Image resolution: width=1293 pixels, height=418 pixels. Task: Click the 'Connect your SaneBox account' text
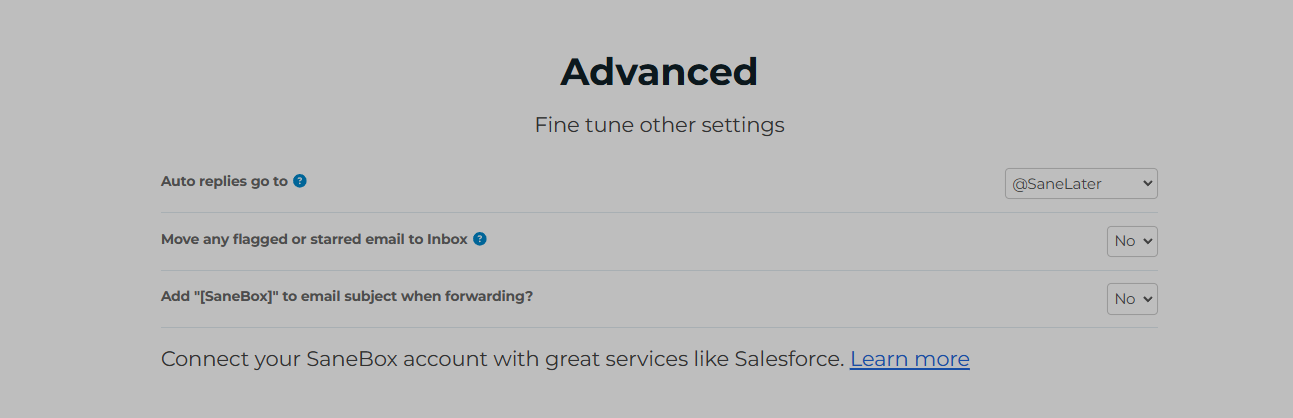(x=330, y=359)
